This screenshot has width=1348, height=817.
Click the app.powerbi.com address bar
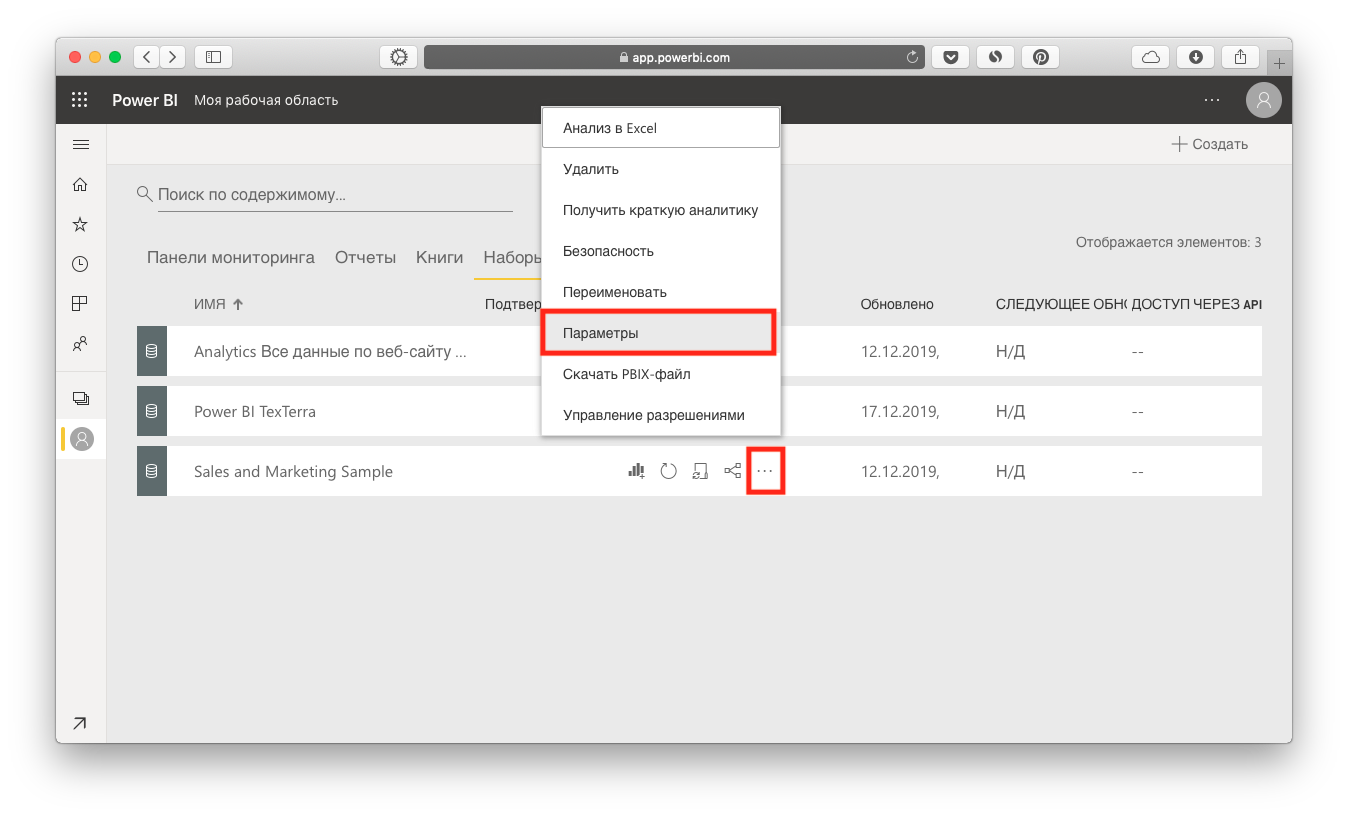(x=675, y=57)
